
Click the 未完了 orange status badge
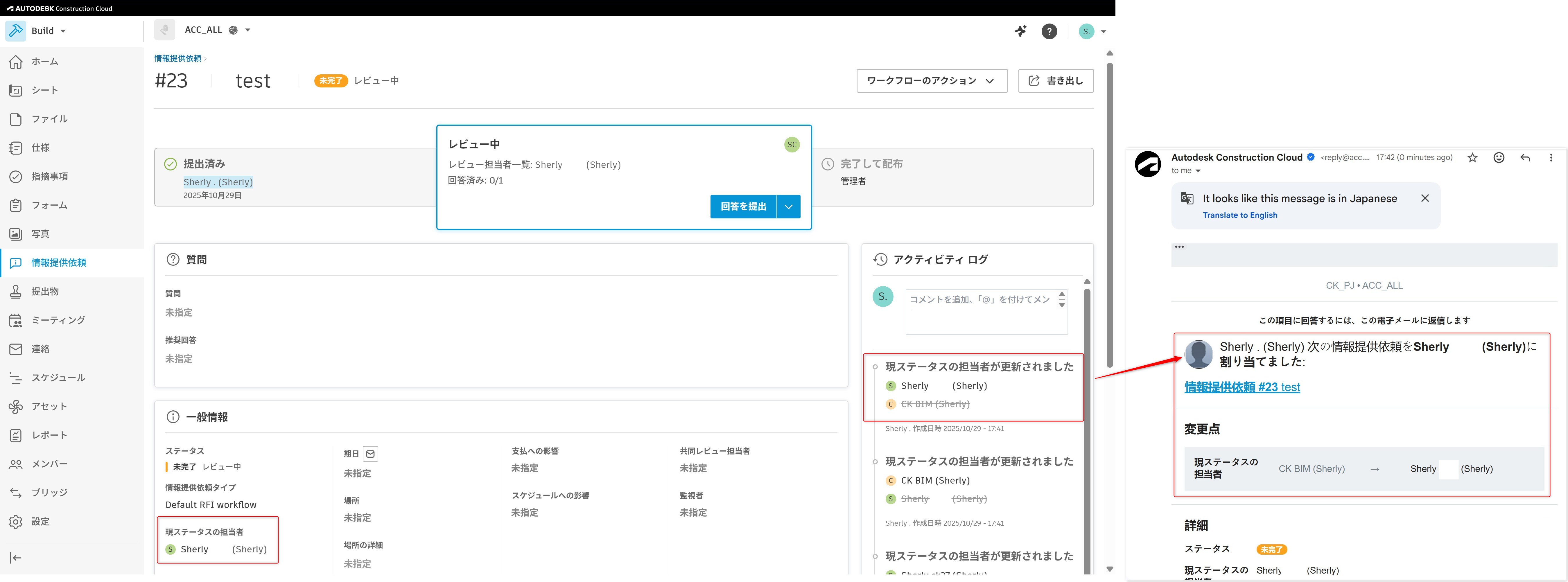click(x=331, y=80)
